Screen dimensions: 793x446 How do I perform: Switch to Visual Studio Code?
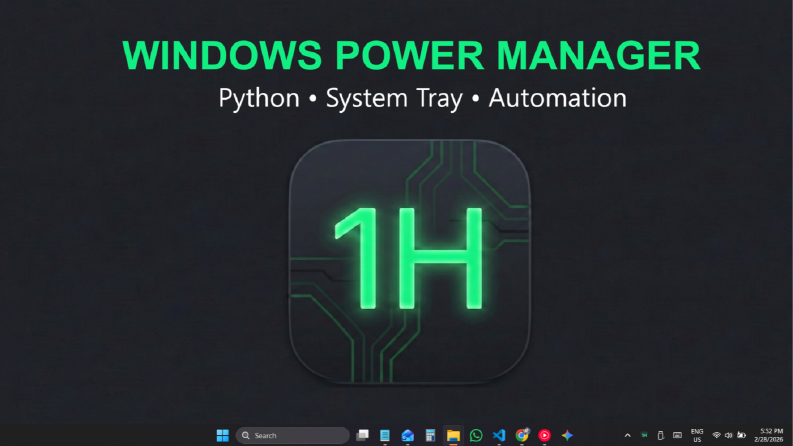[x=499, y=435]
